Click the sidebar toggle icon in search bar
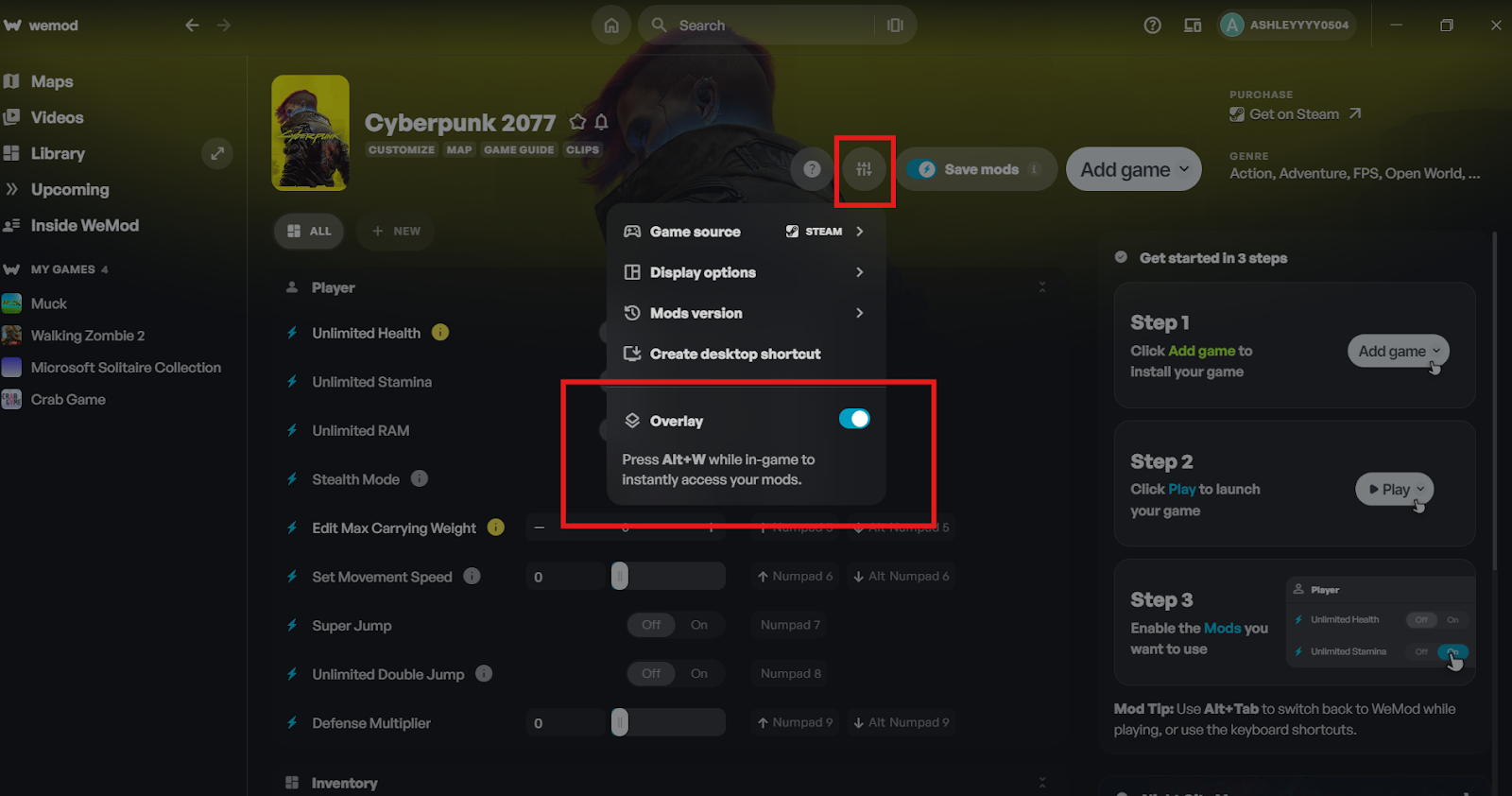The image size is (1512, 796). pos(895,26)
